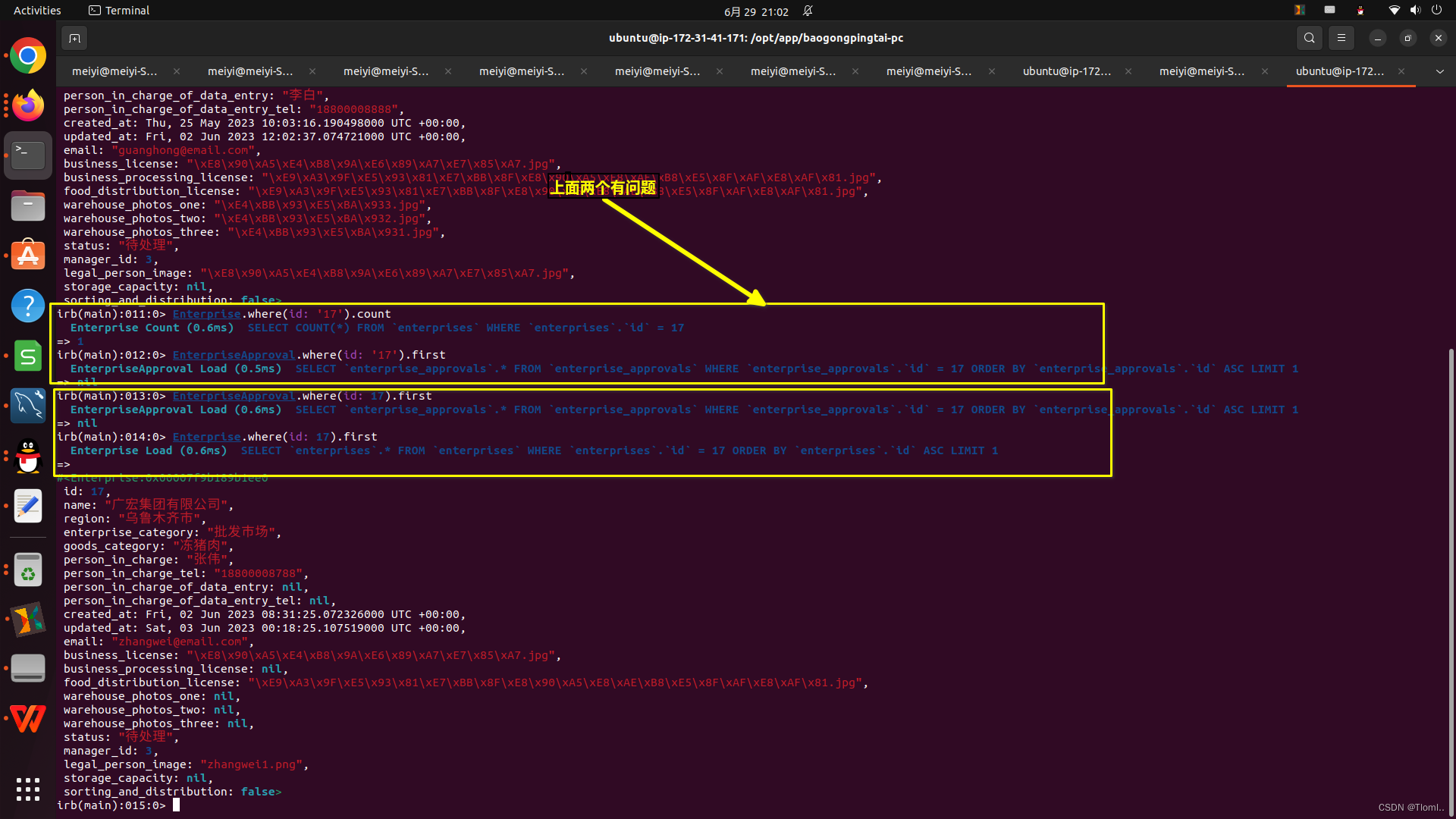Open the system power menu dropdown
The width and height of the screenshot is (1456, 819).
coord(1437,10)
